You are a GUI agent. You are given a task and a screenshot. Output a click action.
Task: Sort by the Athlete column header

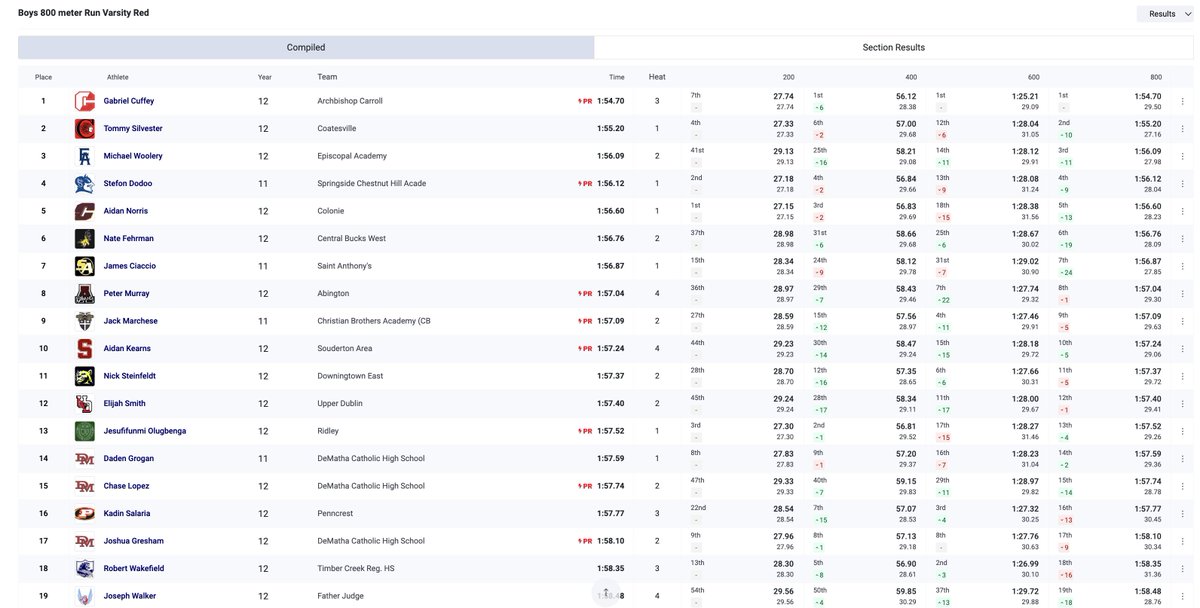coord(118,77)
